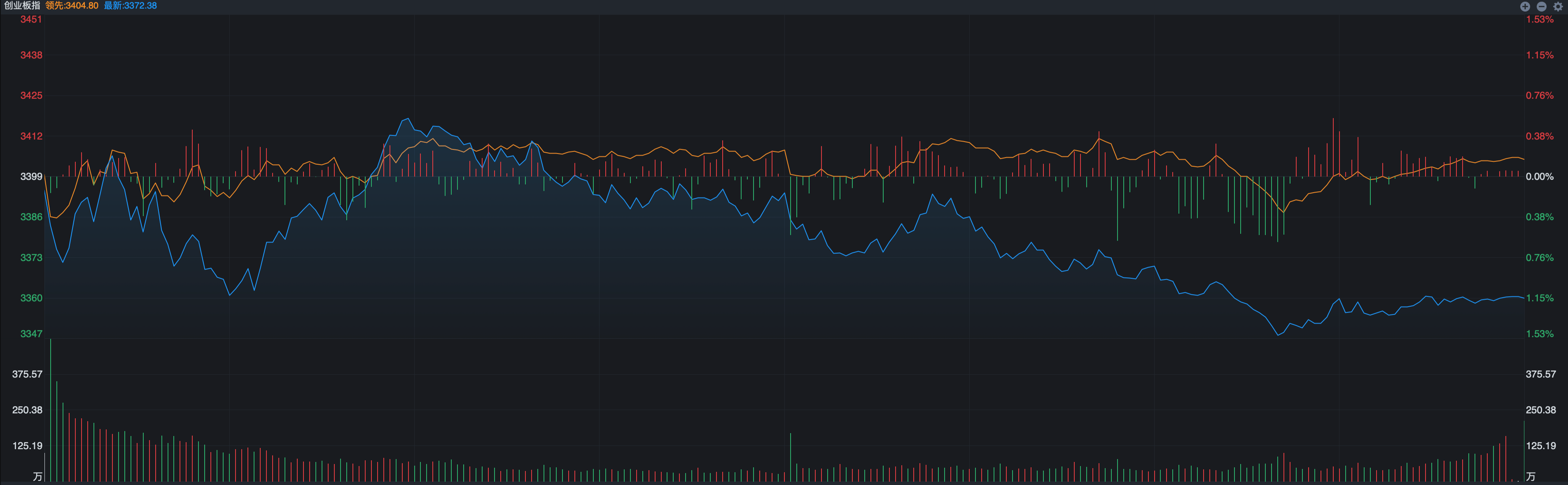Zoom out the chart with minus icon
The height and width of the screenshot is (485, 1568).
tap(1541, 6)
